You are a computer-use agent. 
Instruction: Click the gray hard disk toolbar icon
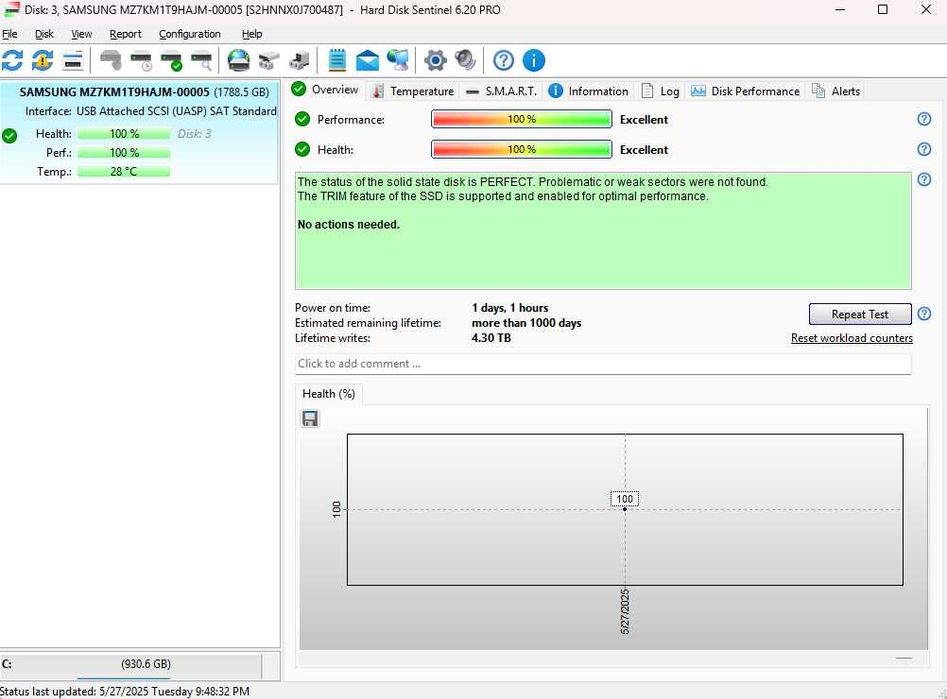pyautogui.click(x=111, y=60)
